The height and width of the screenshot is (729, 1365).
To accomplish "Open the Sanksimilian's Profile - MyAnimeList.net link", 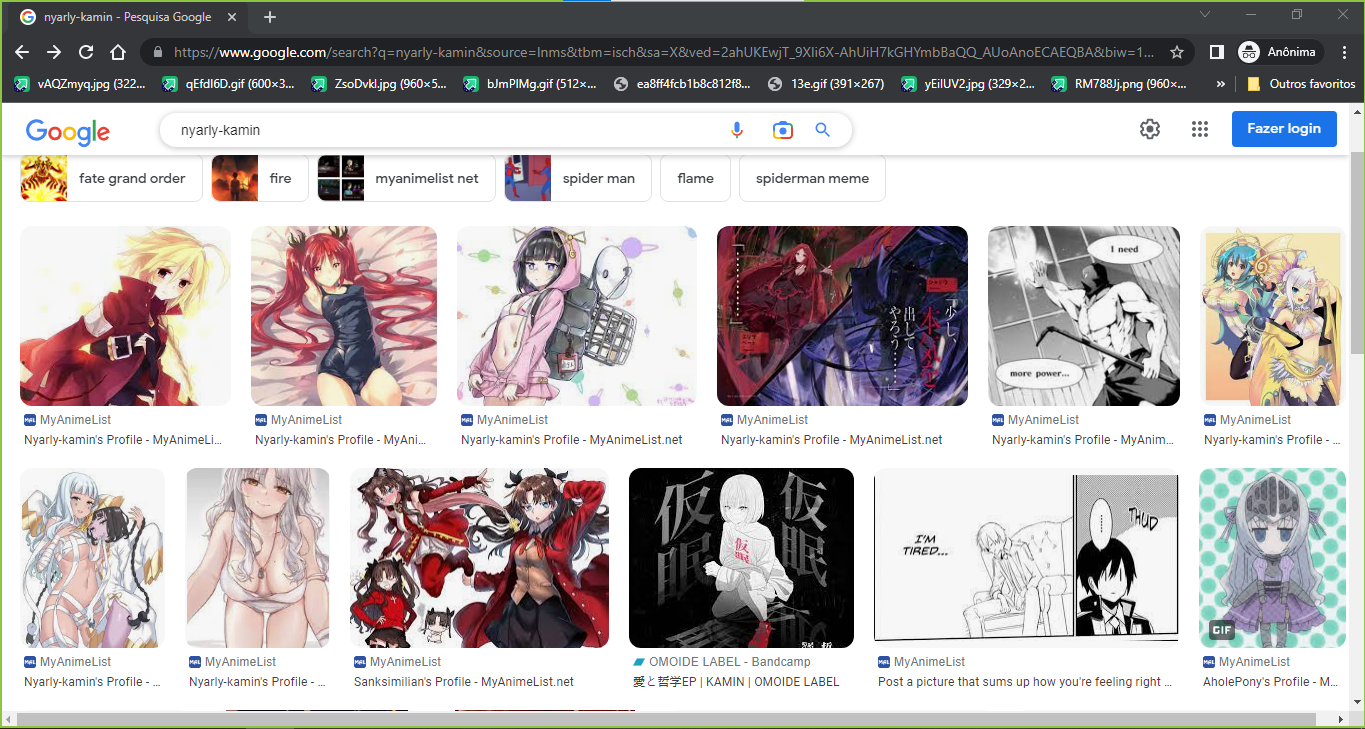I will tap(464, 682).
